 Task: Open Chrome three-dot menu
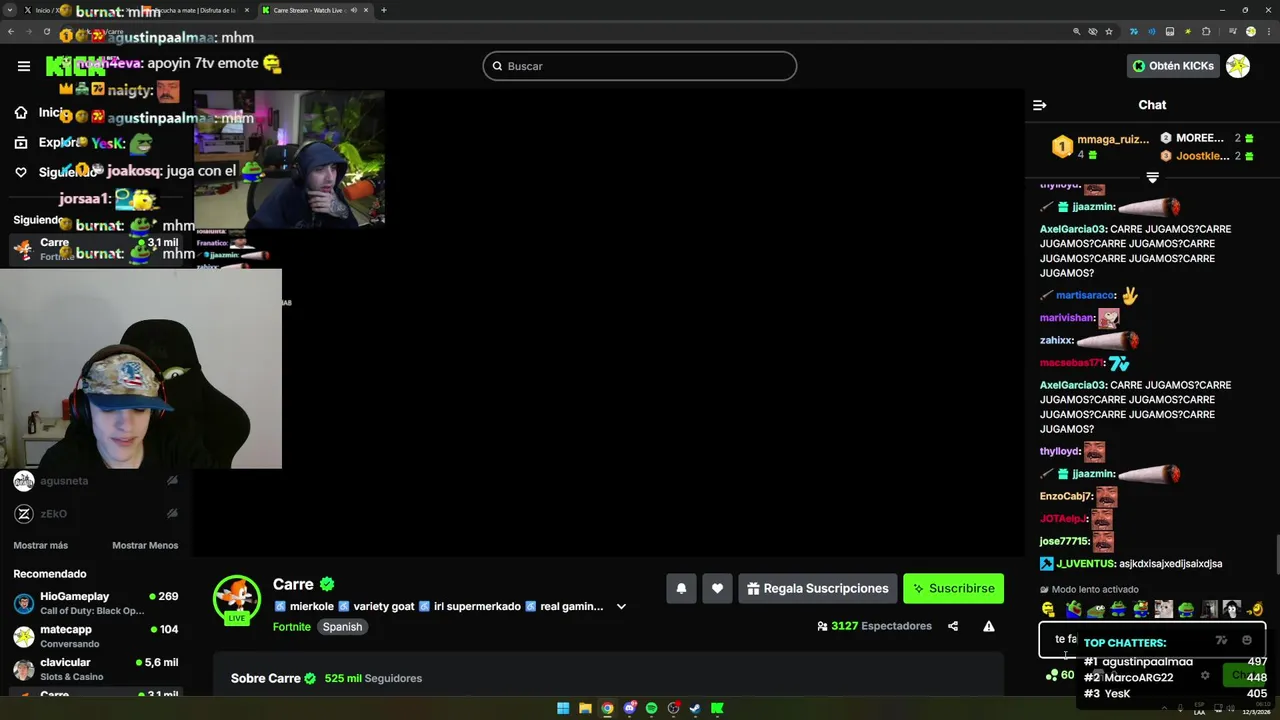pos(1269,32)
